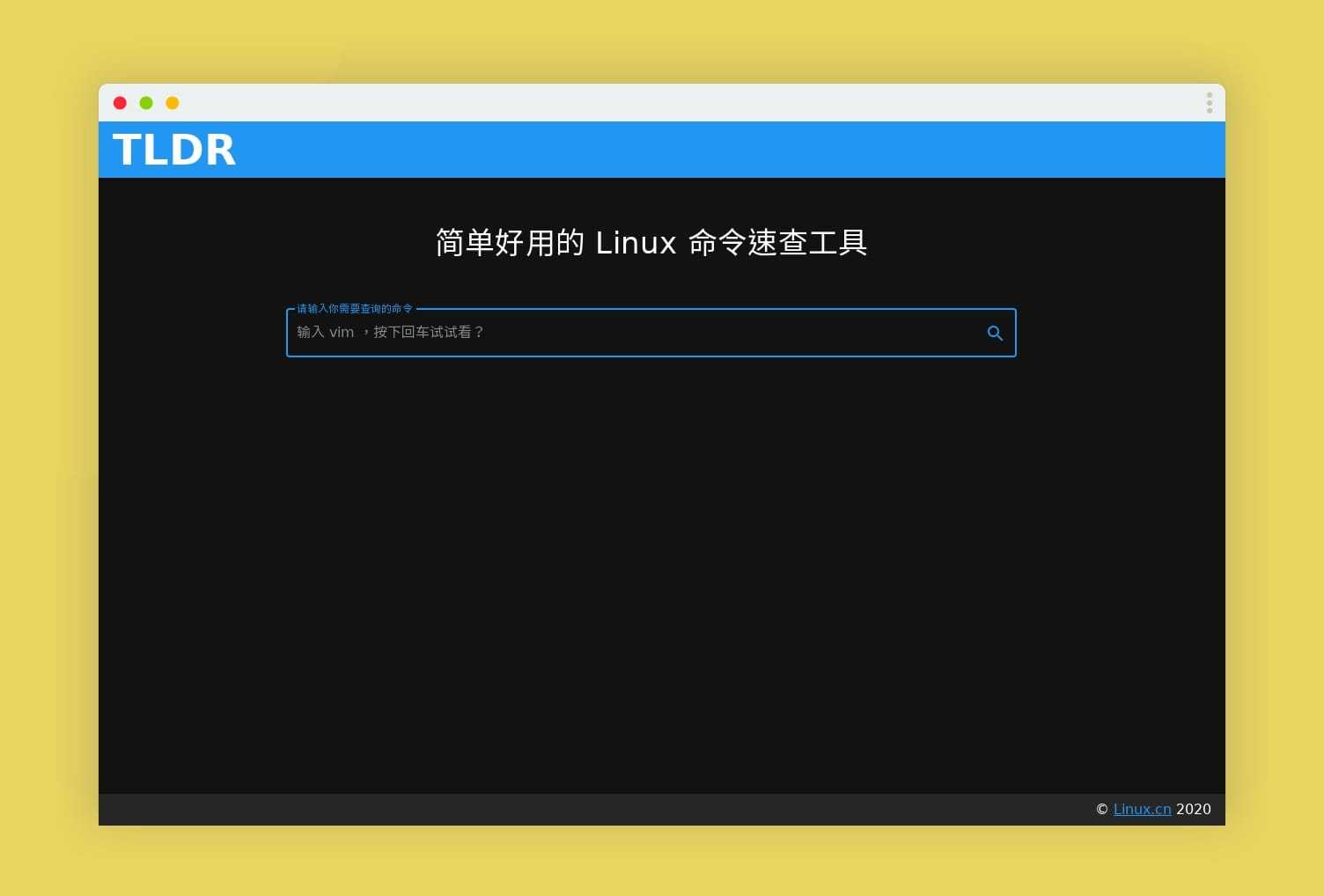Click the search icon inside the input box

tap(995, 333)
